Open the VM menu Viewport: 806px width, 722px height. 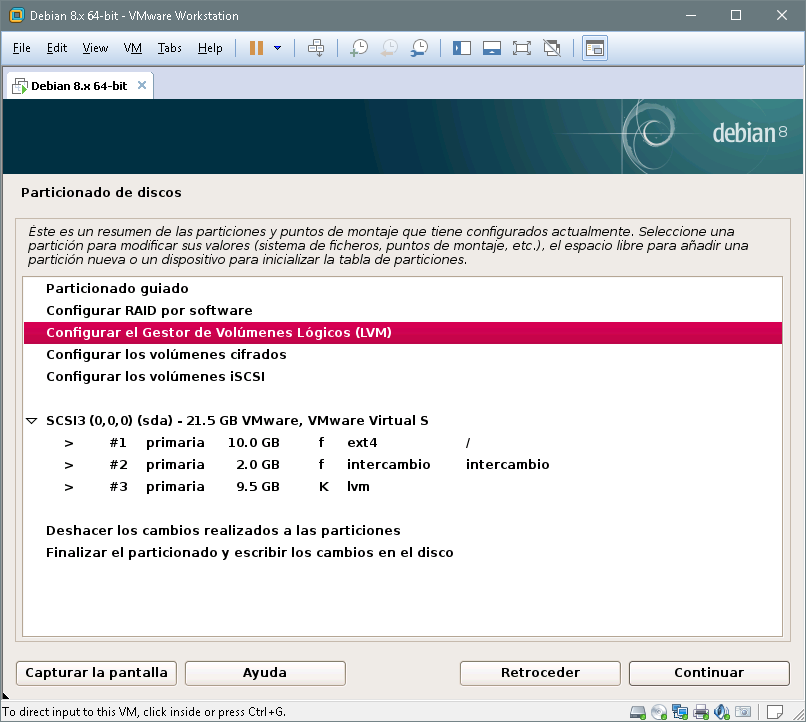pos(133,48)
